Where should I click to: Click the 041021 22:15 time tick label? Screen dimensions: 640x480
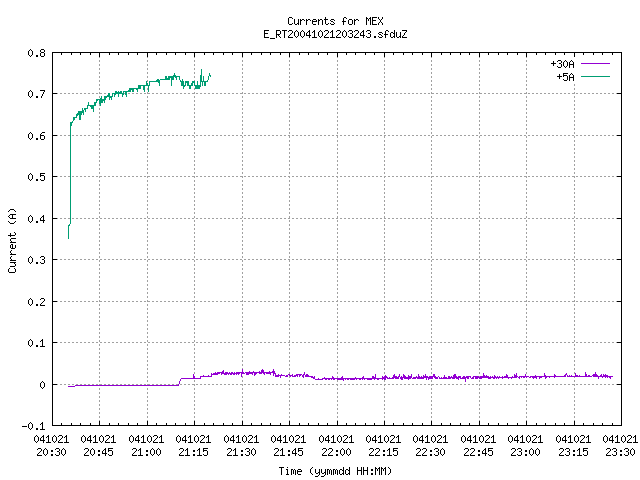coord(383,446)
